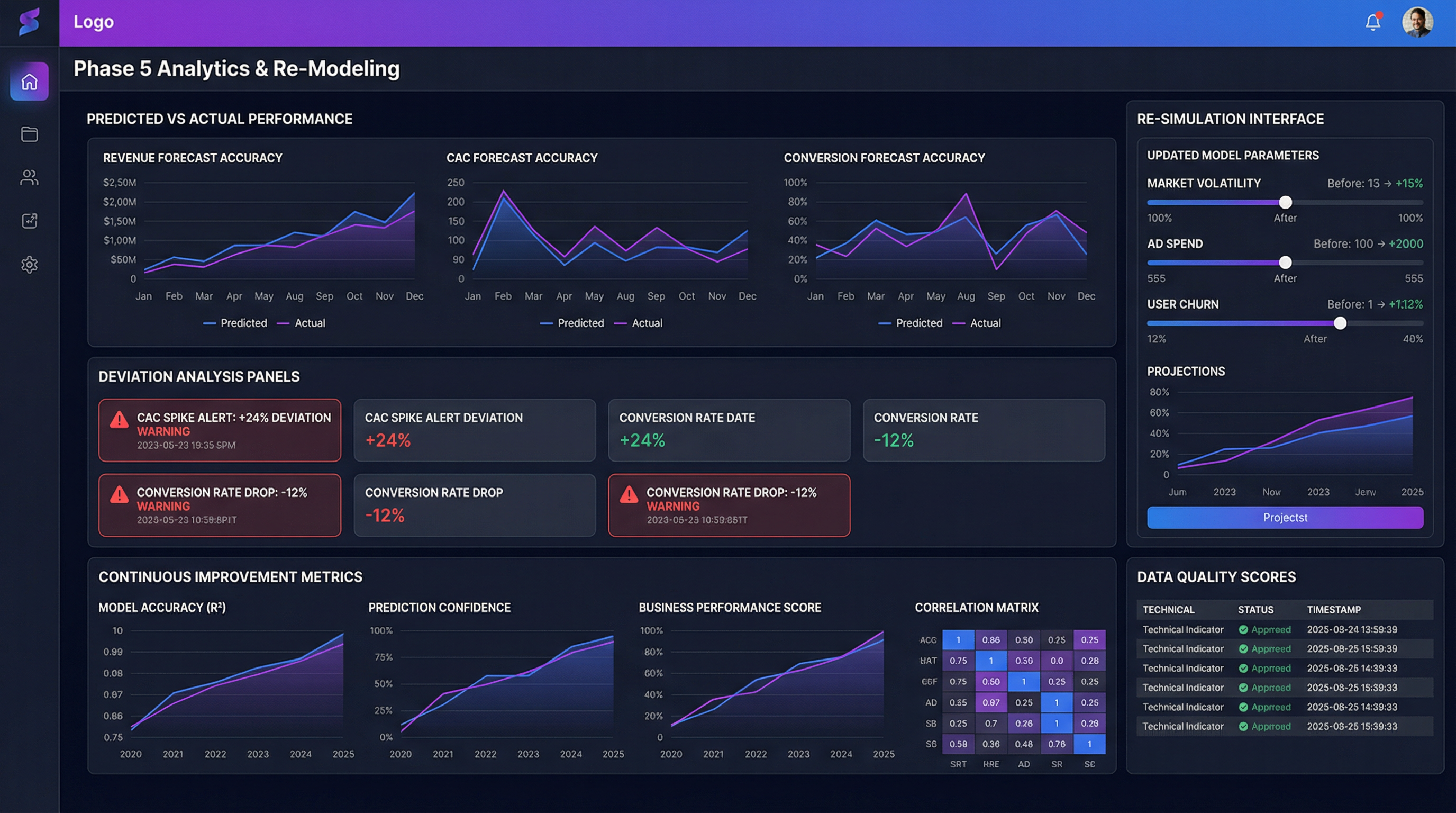This screenshot has height=813, width=1456.
Task: Select the top-left cell of the Correlation Matrix
Action: click(958, 639)
